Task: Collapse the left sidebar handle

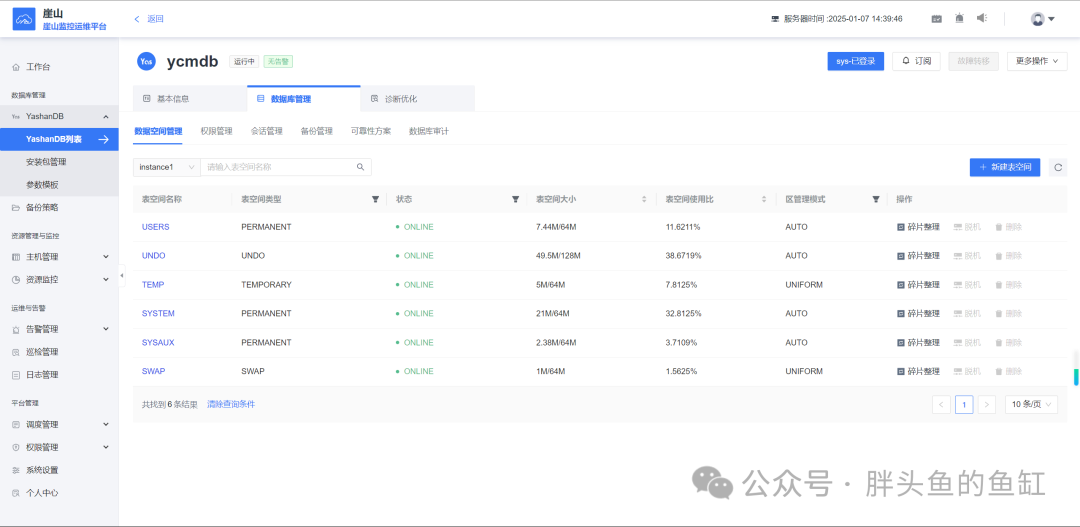Action: pyautogui.click(x=122, y=276)
